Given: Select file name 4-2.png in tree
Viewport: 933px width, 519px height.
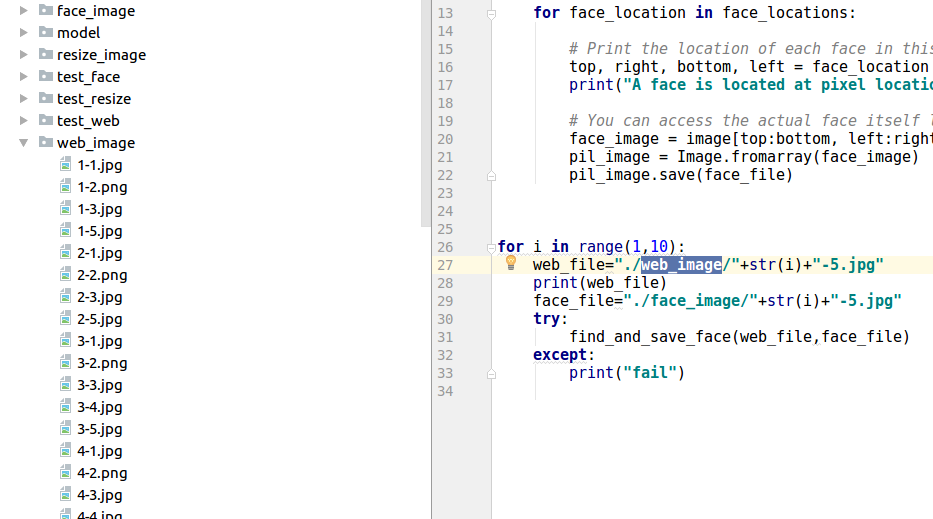Looking at the screenshot, I should (102, 474).
